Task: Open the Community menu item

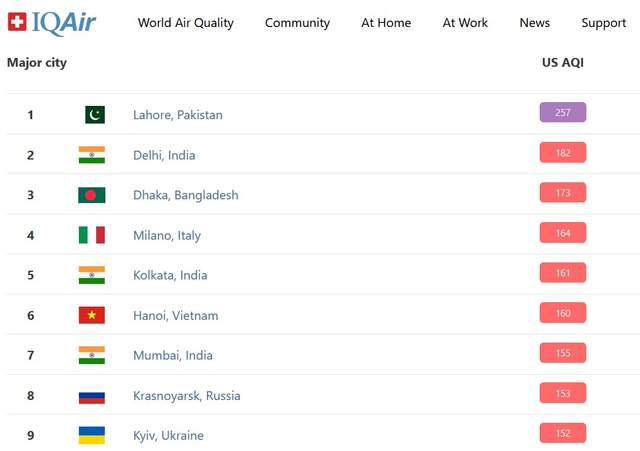Action: [x=297, y=23]
